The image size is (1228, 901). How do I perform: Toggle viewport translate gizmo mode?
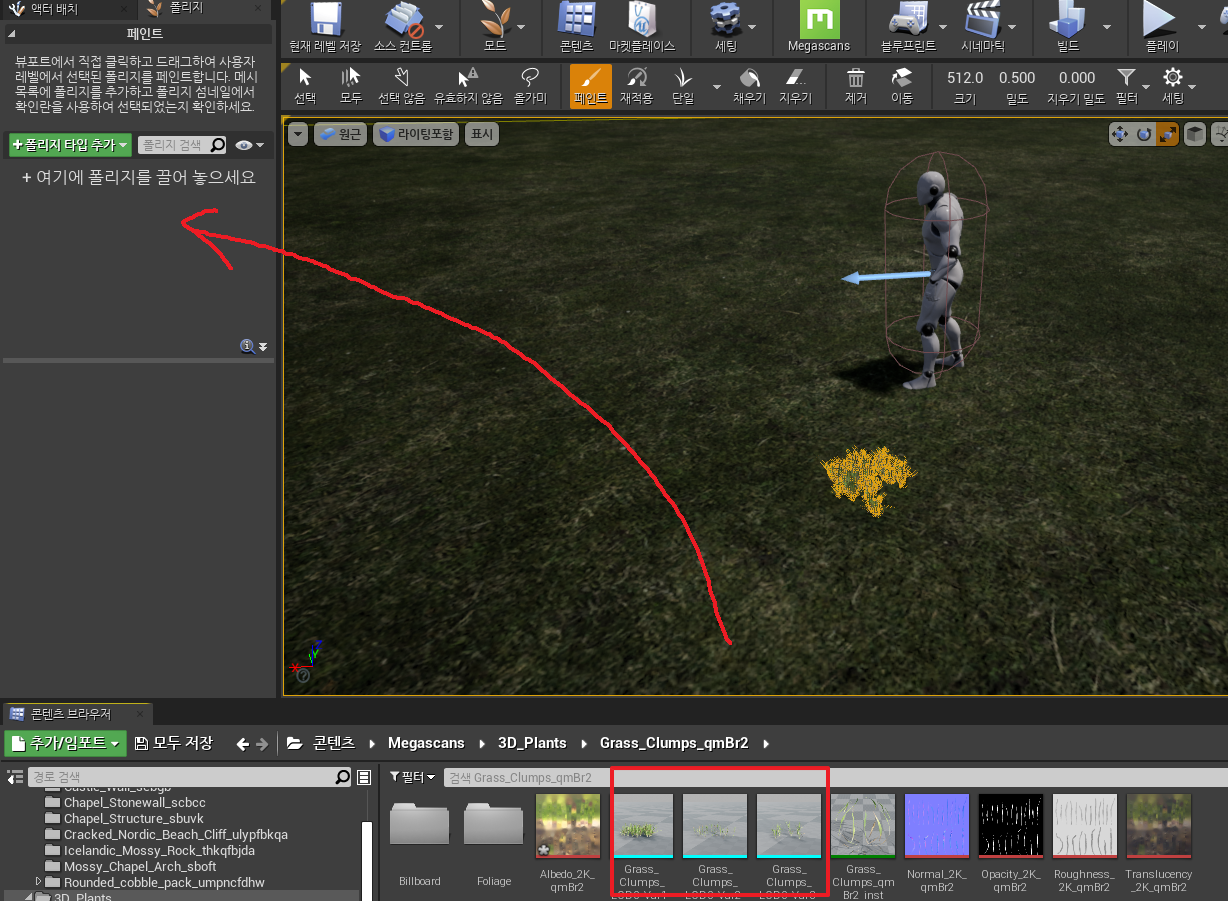pyautogui.click(x=1120, y=134)
